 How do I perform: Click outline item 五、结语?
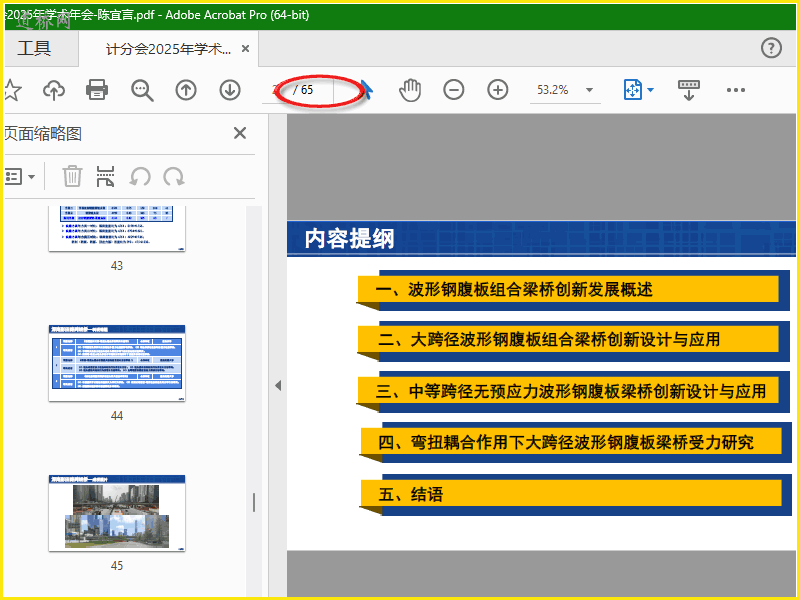click(411, 494)
